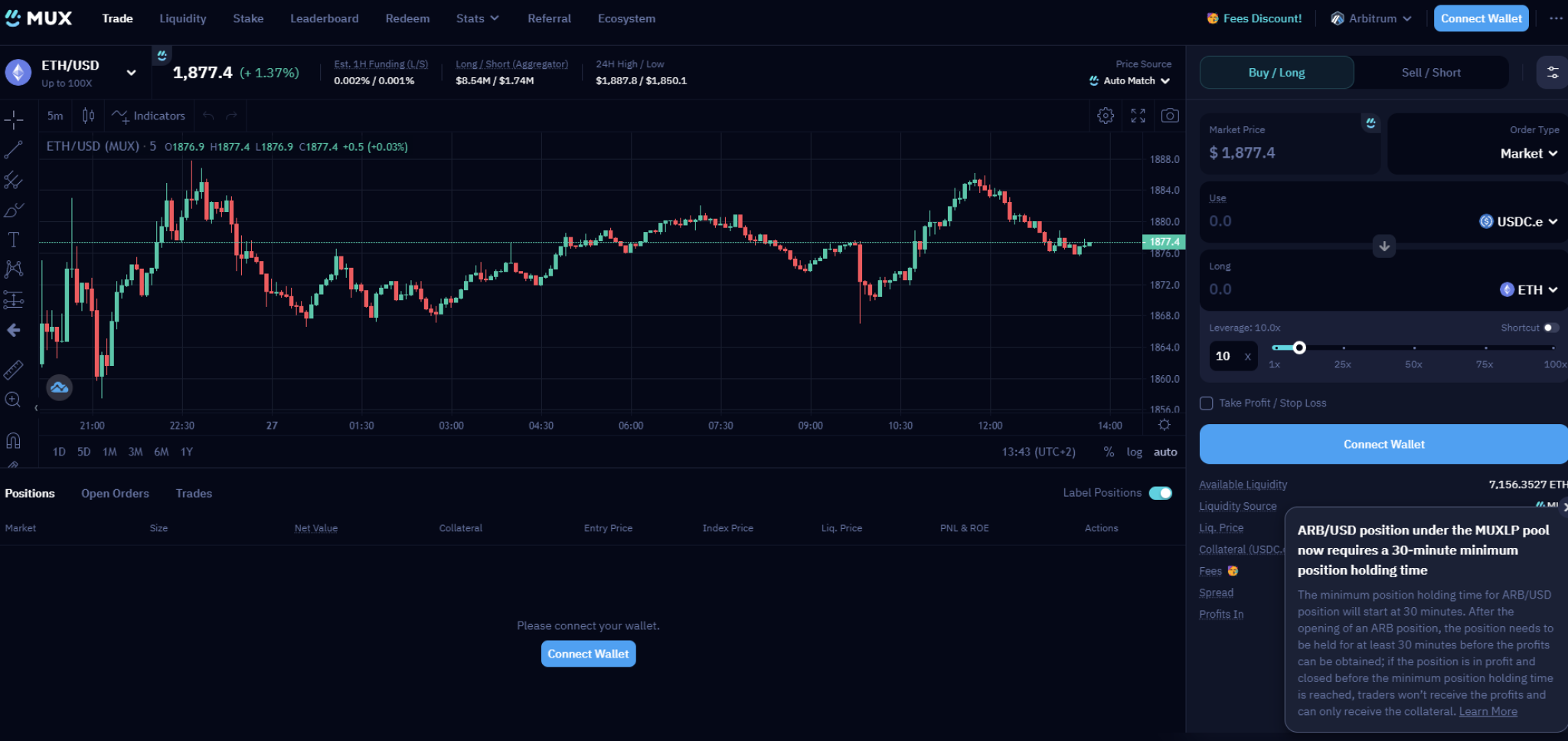Toggle the Label Positions switch

(x=1161, y=493)
